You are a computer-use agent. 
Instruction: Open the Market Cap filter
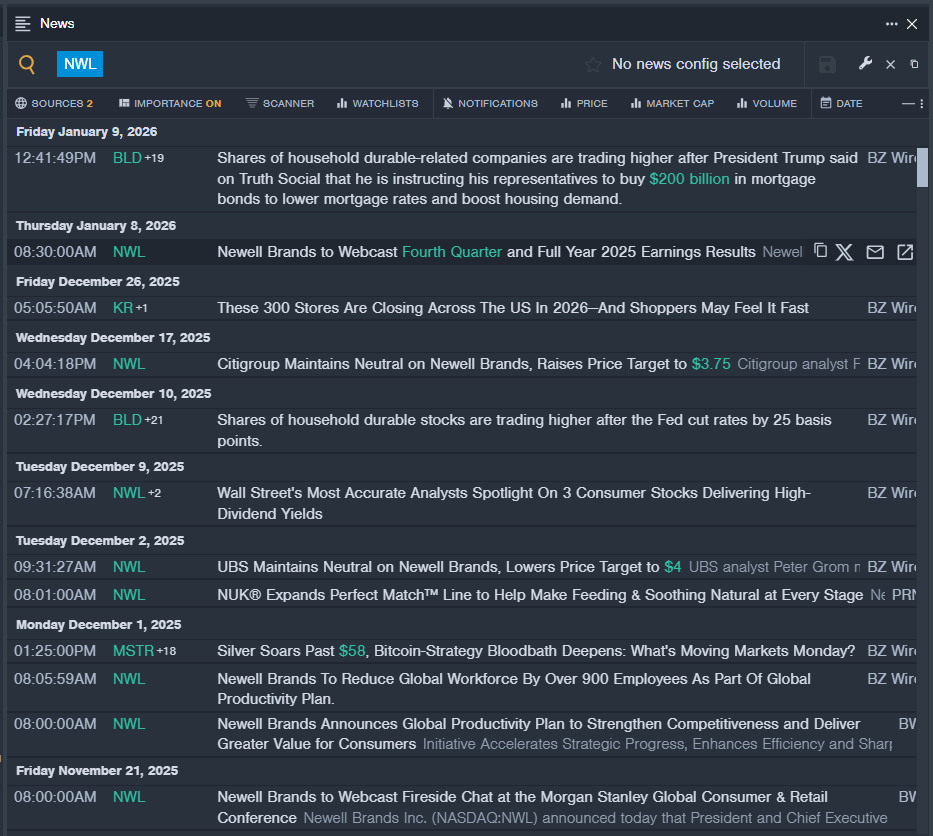672,103
